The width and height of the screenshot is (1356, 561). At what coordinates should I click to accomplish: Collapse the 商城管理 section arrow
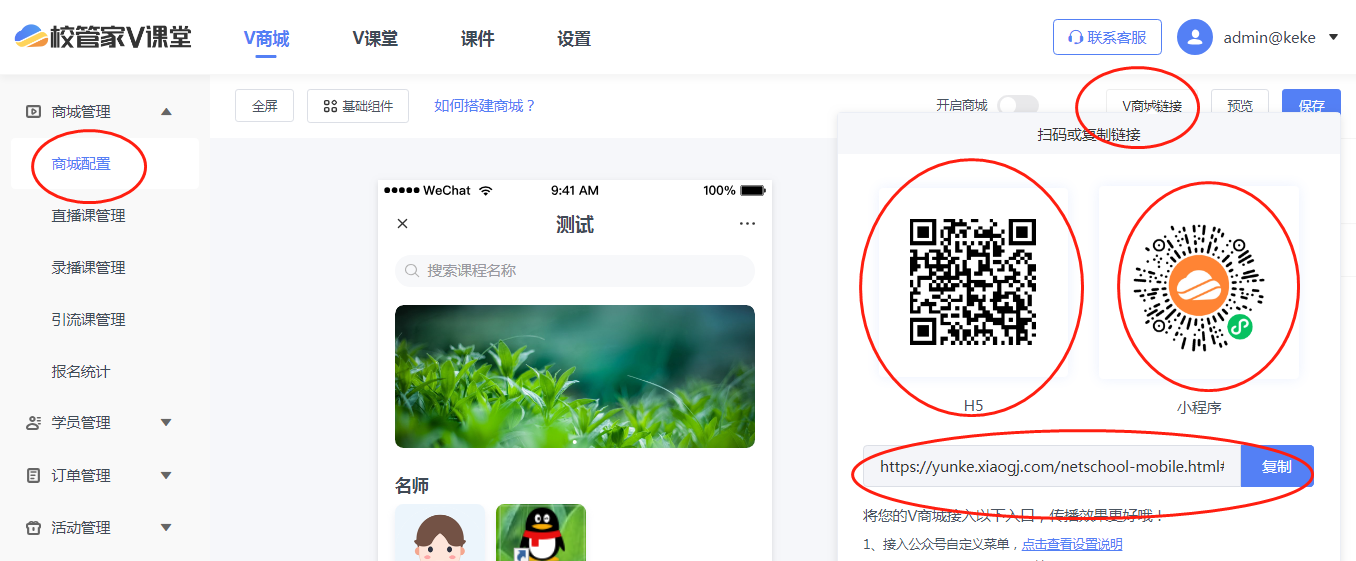167,112
